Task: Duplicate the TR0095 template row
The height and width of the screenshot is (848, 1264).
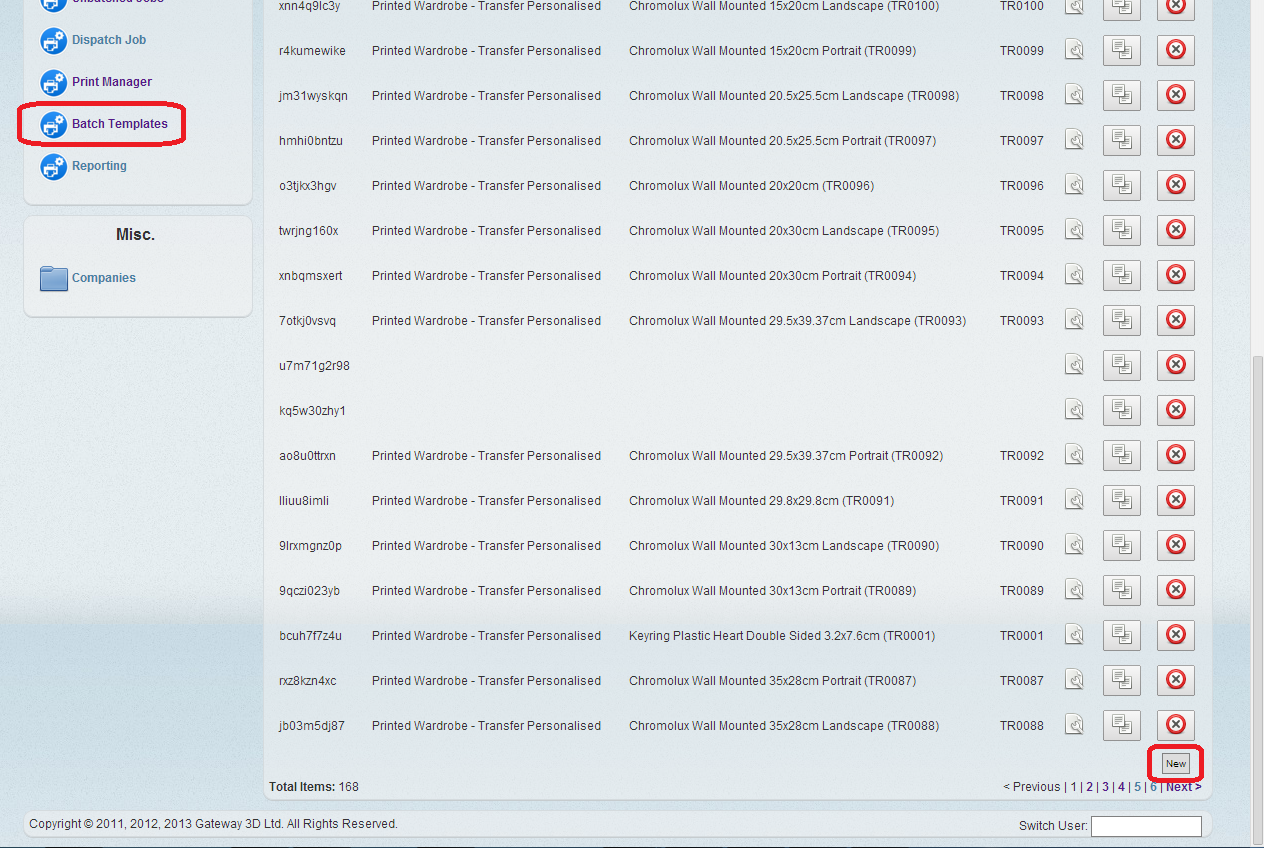Action: 1121,230
